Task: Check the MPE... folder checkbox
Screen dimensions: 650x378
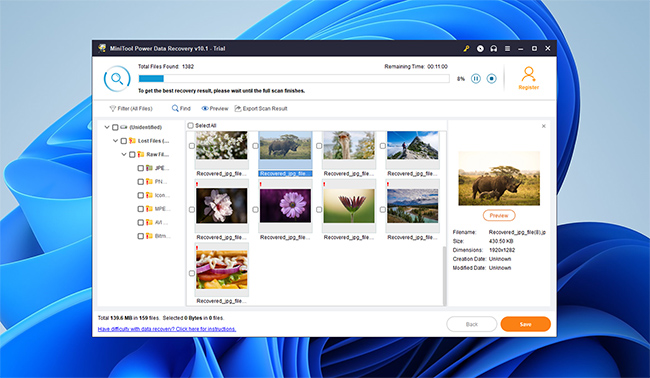Action: click(x=141, y=209)
